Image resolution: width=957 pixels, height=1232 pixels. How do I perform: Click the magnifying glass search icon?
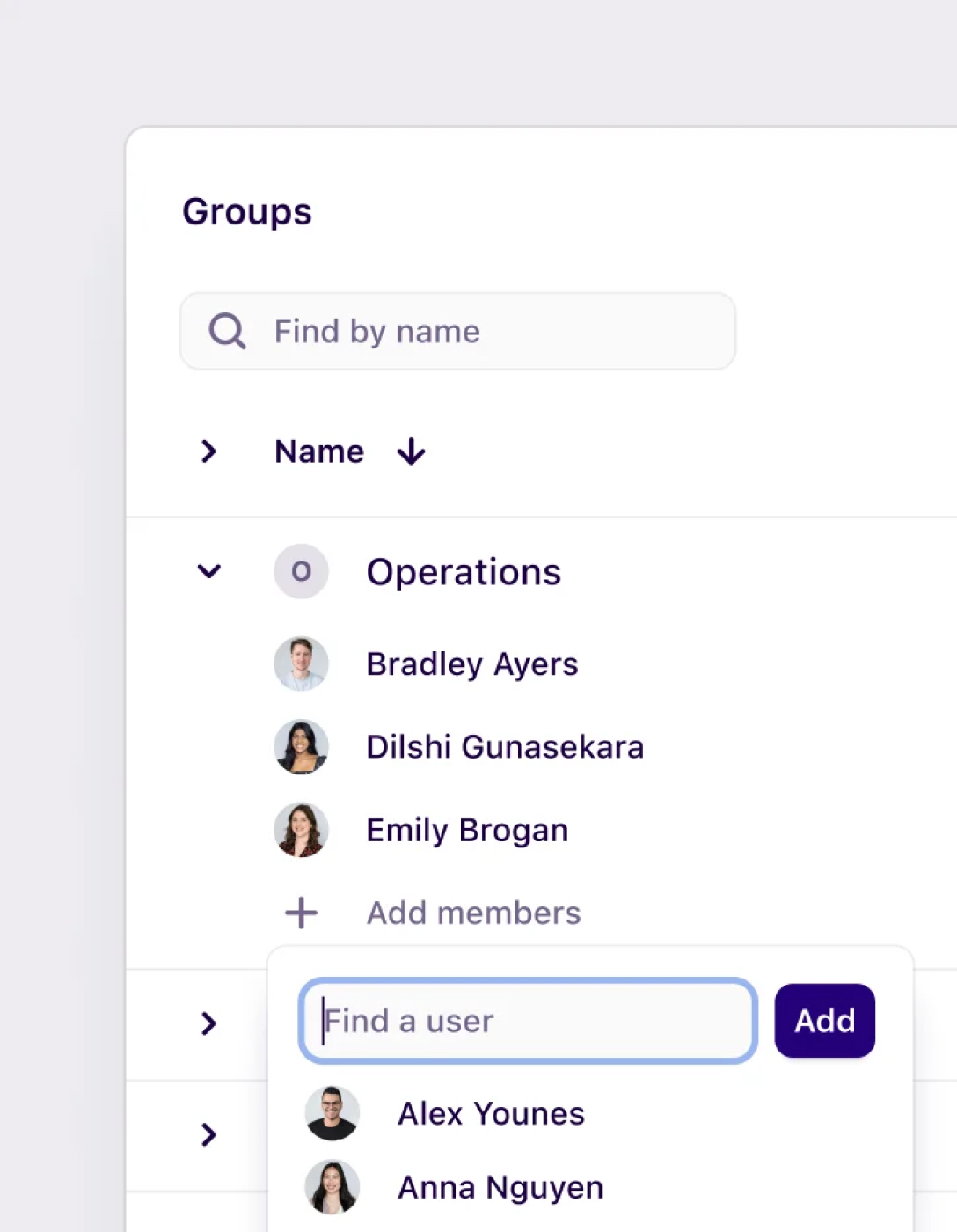coord(227,331)
